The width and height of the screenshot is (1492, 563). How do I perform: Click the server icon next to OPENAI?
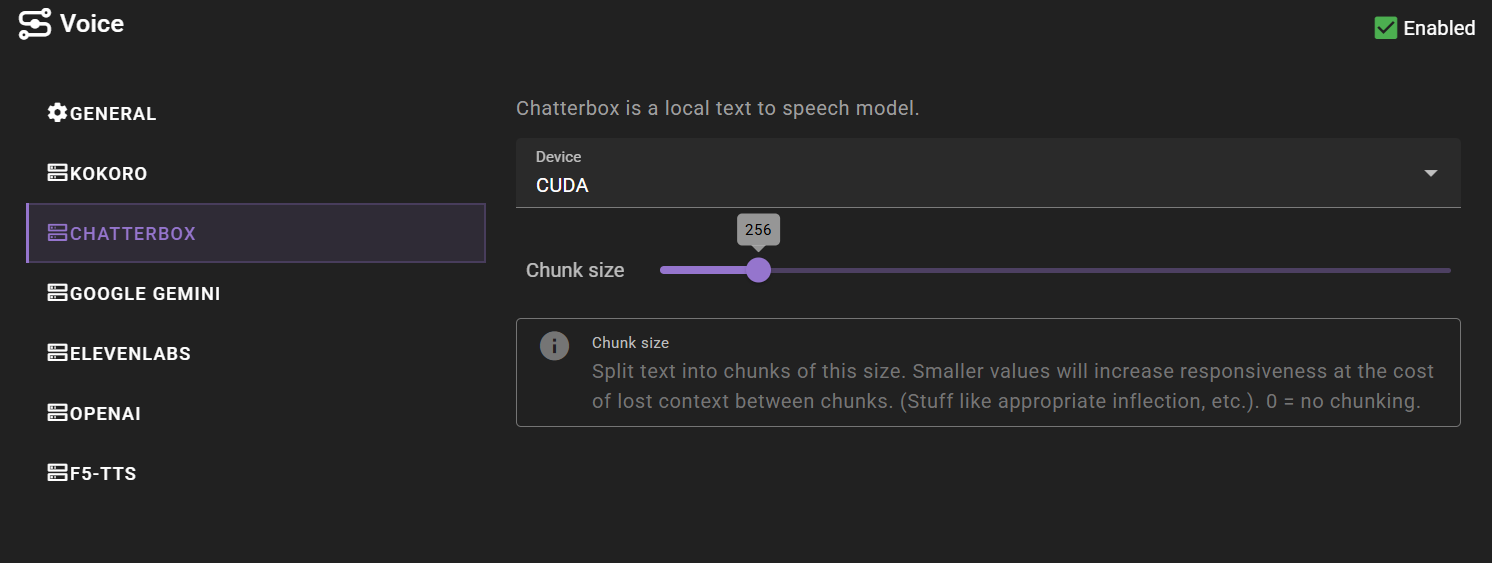click(x=57, y=413)
